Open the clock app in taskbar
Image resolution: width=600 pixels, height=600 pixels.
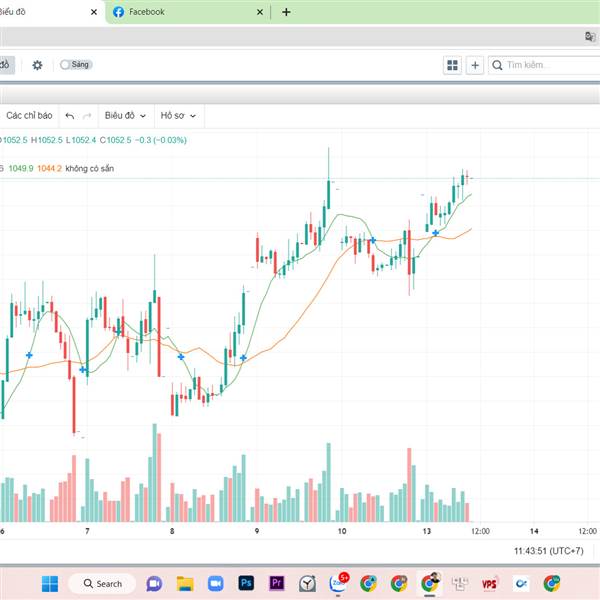(x=307, y=584)
